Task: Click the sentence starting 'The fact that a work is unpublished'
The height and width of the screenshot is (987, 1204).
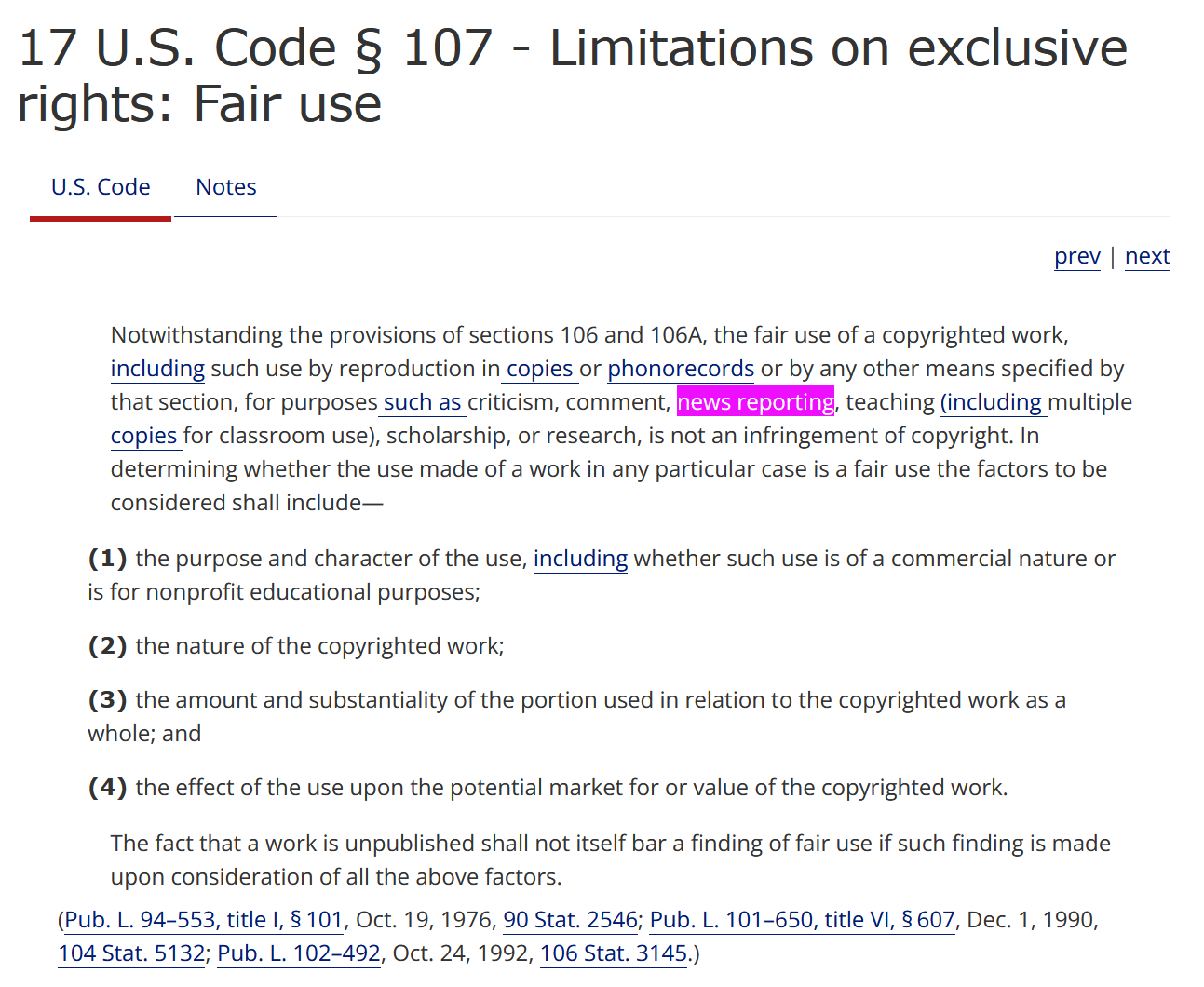Action: tap(611, 860)
